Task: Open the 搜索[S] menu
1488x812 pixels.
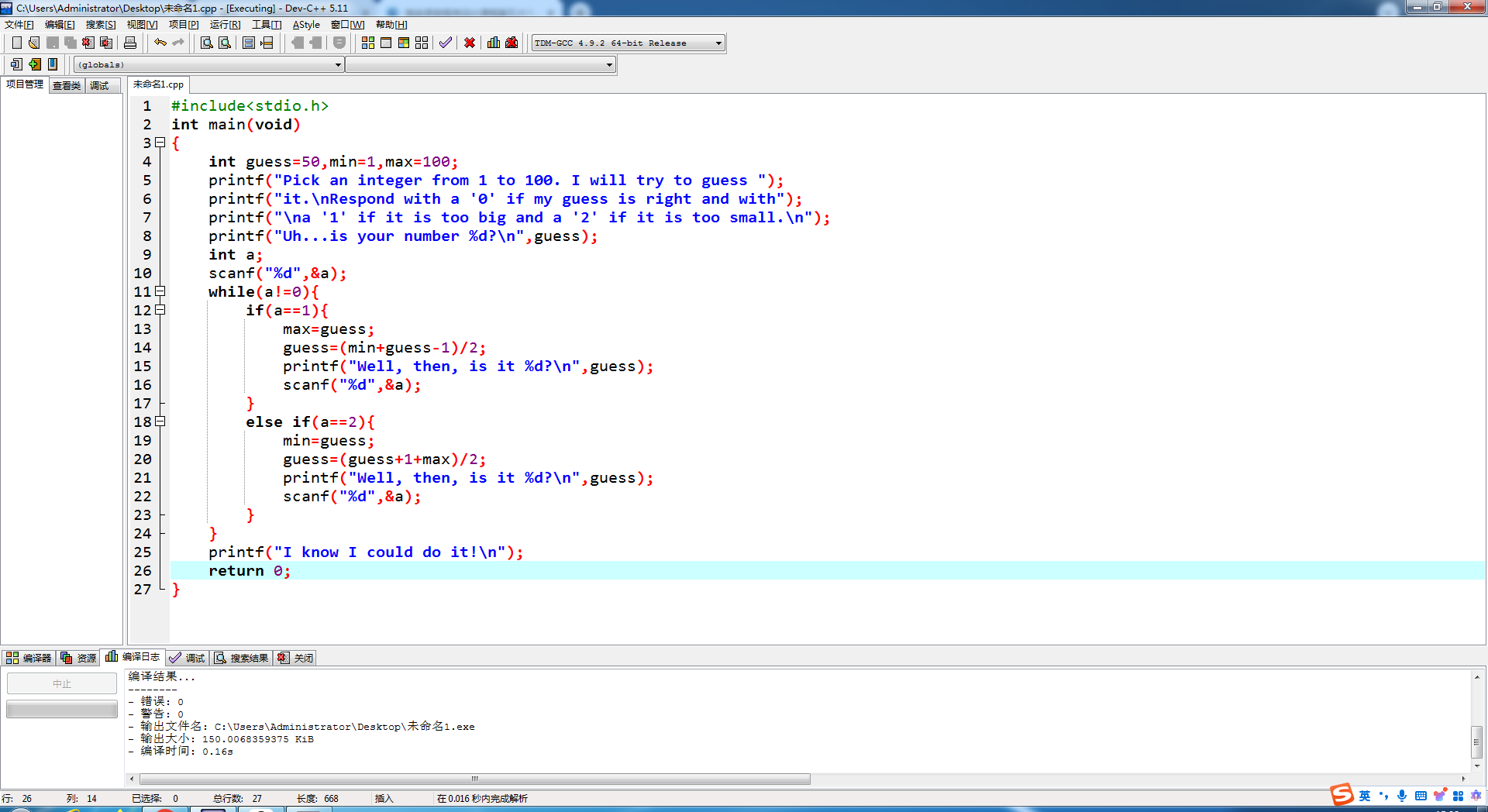Action: 101,25
